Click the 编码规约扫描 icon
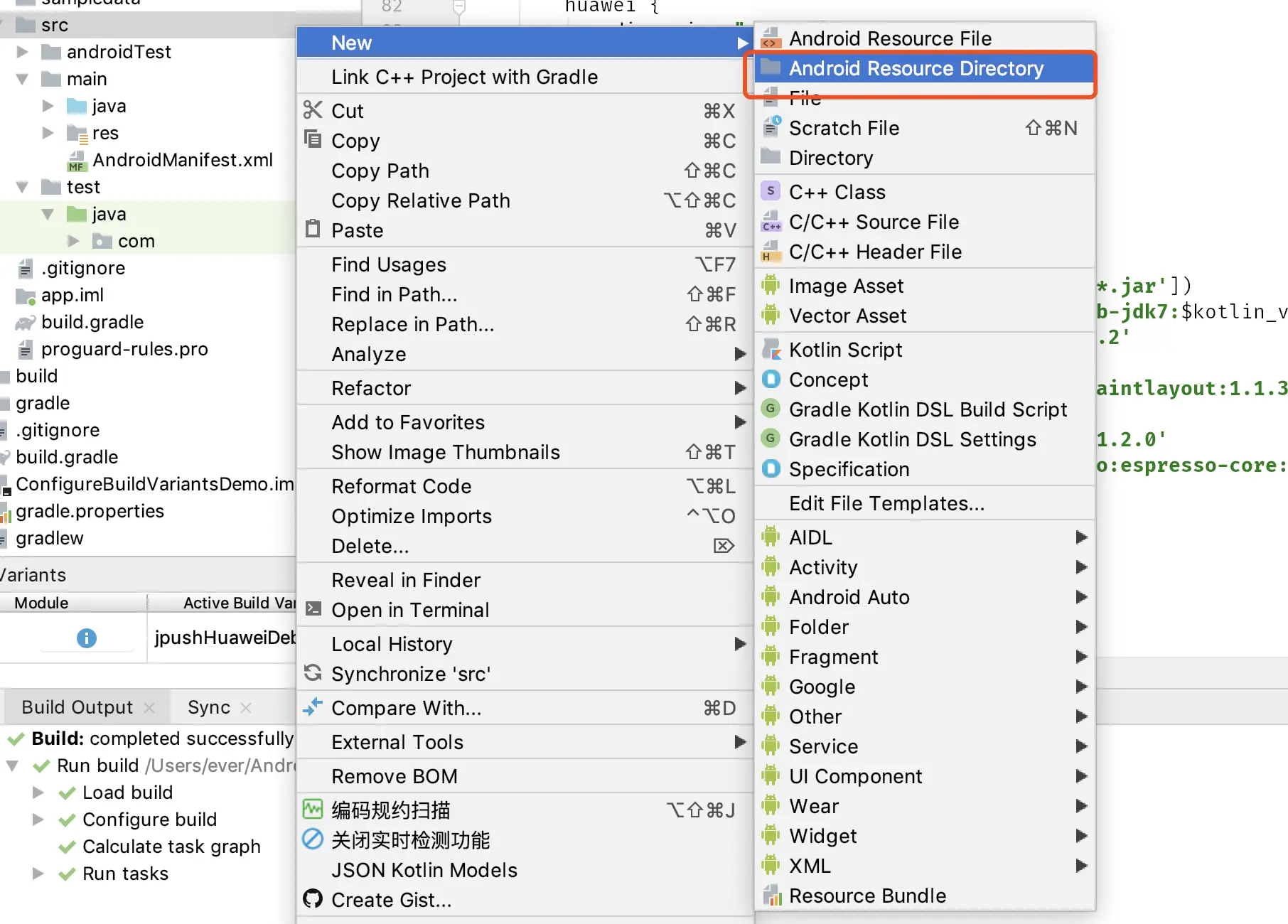Screen dimensions: 1288x924 pyautogui.click(x=313, y=810)
